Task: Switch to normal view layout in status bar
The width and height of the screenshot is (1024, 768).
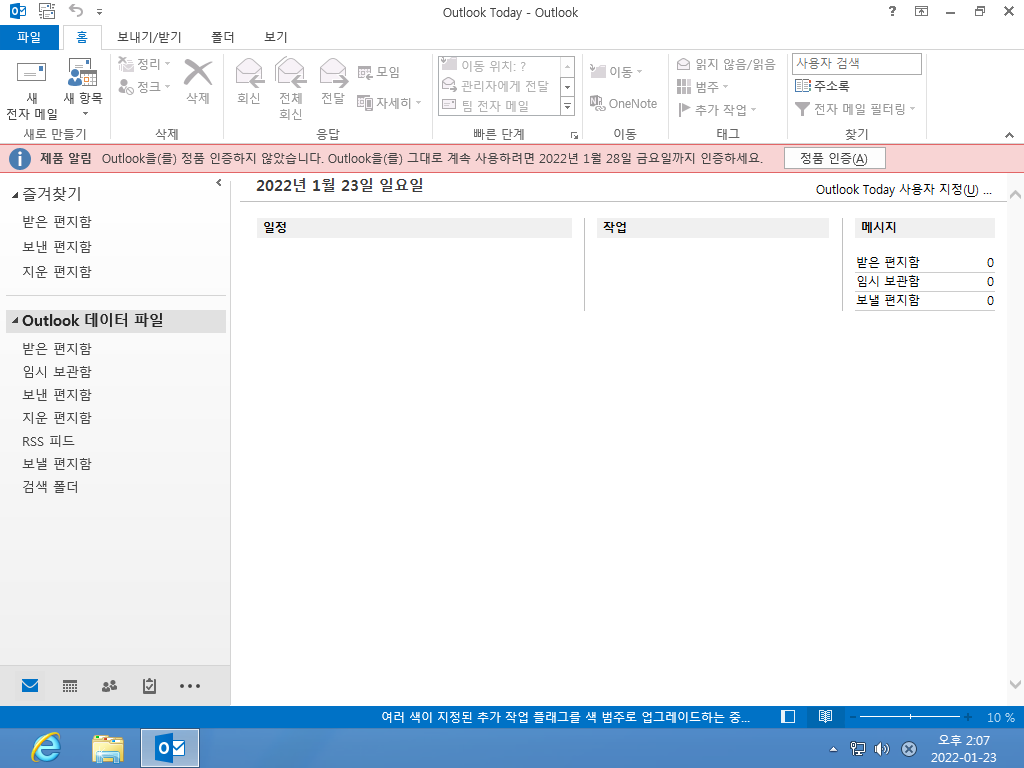Action: click(788, 717)
